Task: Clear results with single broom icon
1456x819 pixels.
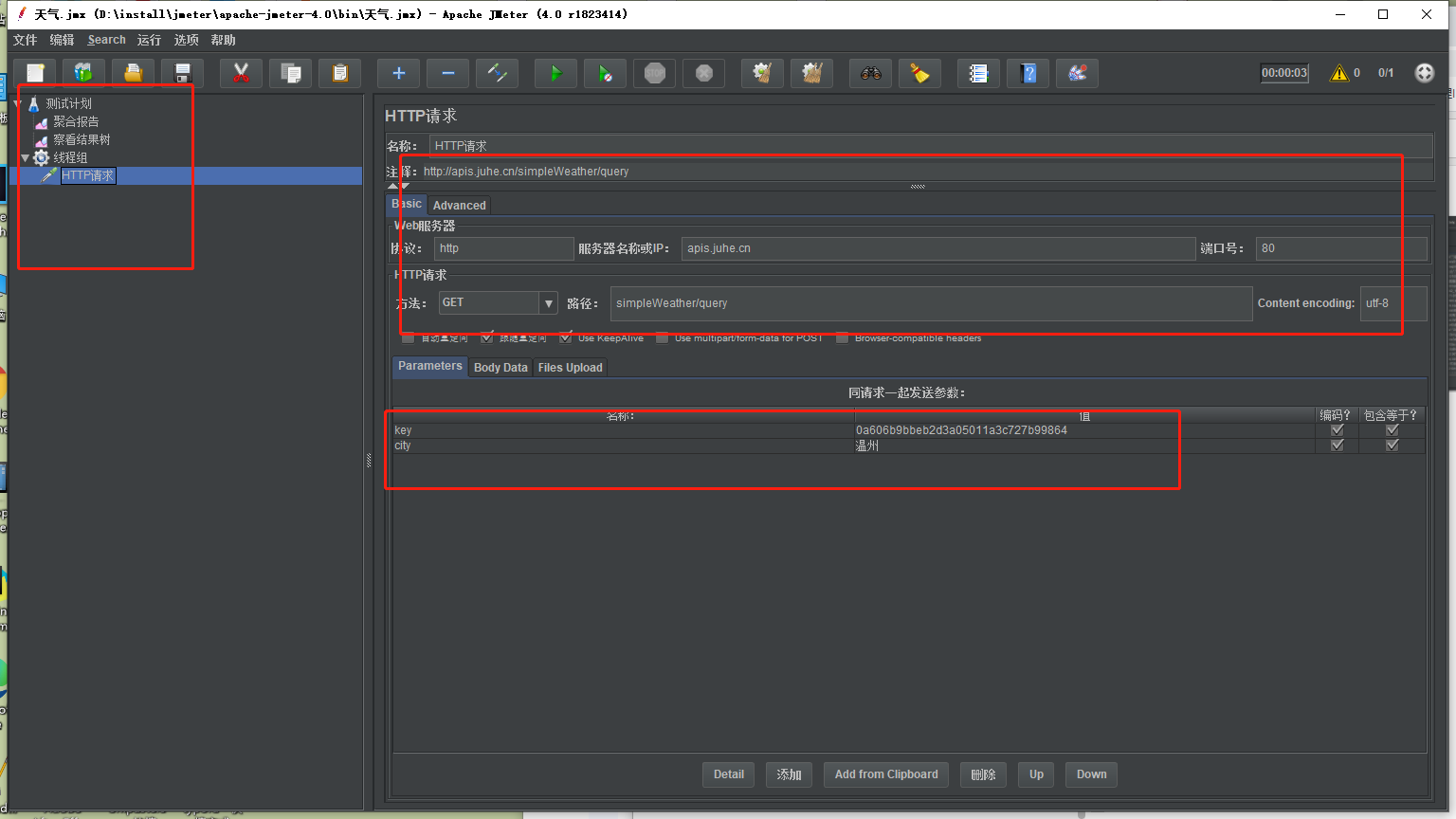Action: click(x=762, y=73)
